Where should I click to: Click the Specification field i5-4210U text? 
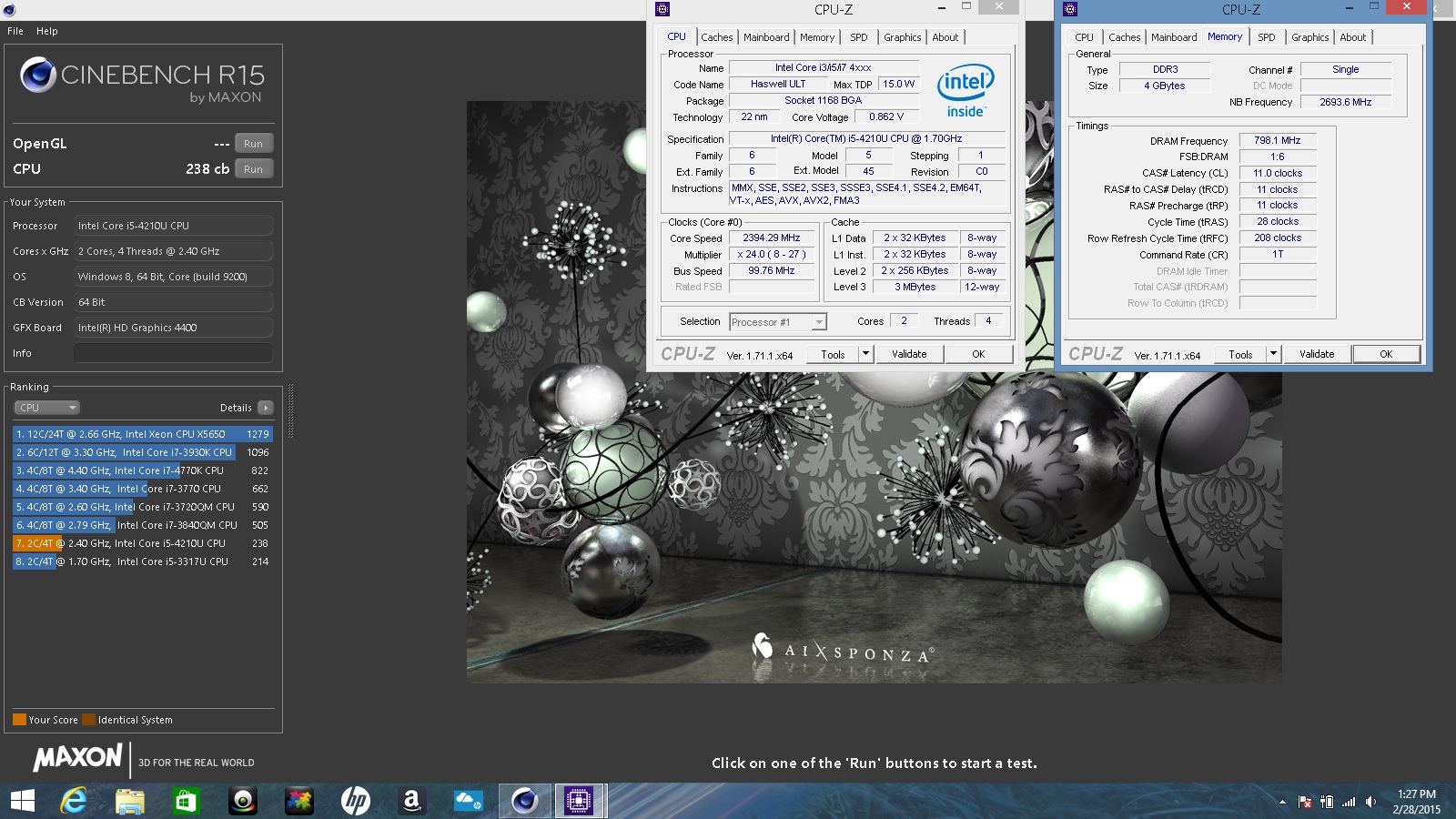point(866,139)
